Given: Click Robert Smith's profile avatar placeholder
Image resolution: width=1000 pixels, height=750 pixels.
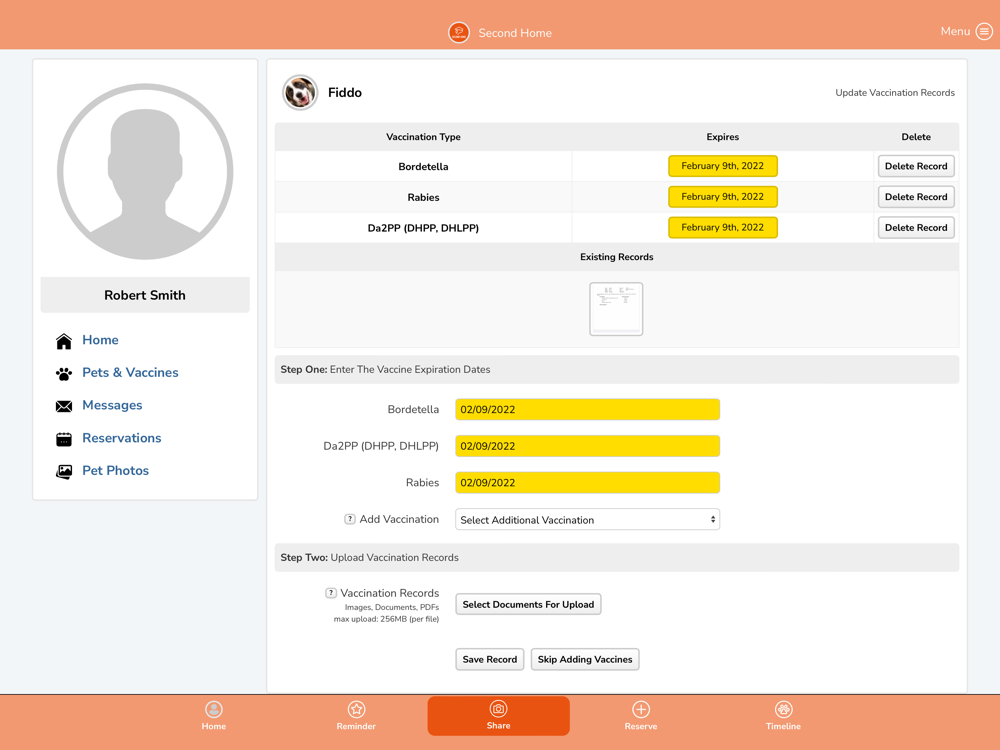Looking at the screenshot, I should 145,172.
